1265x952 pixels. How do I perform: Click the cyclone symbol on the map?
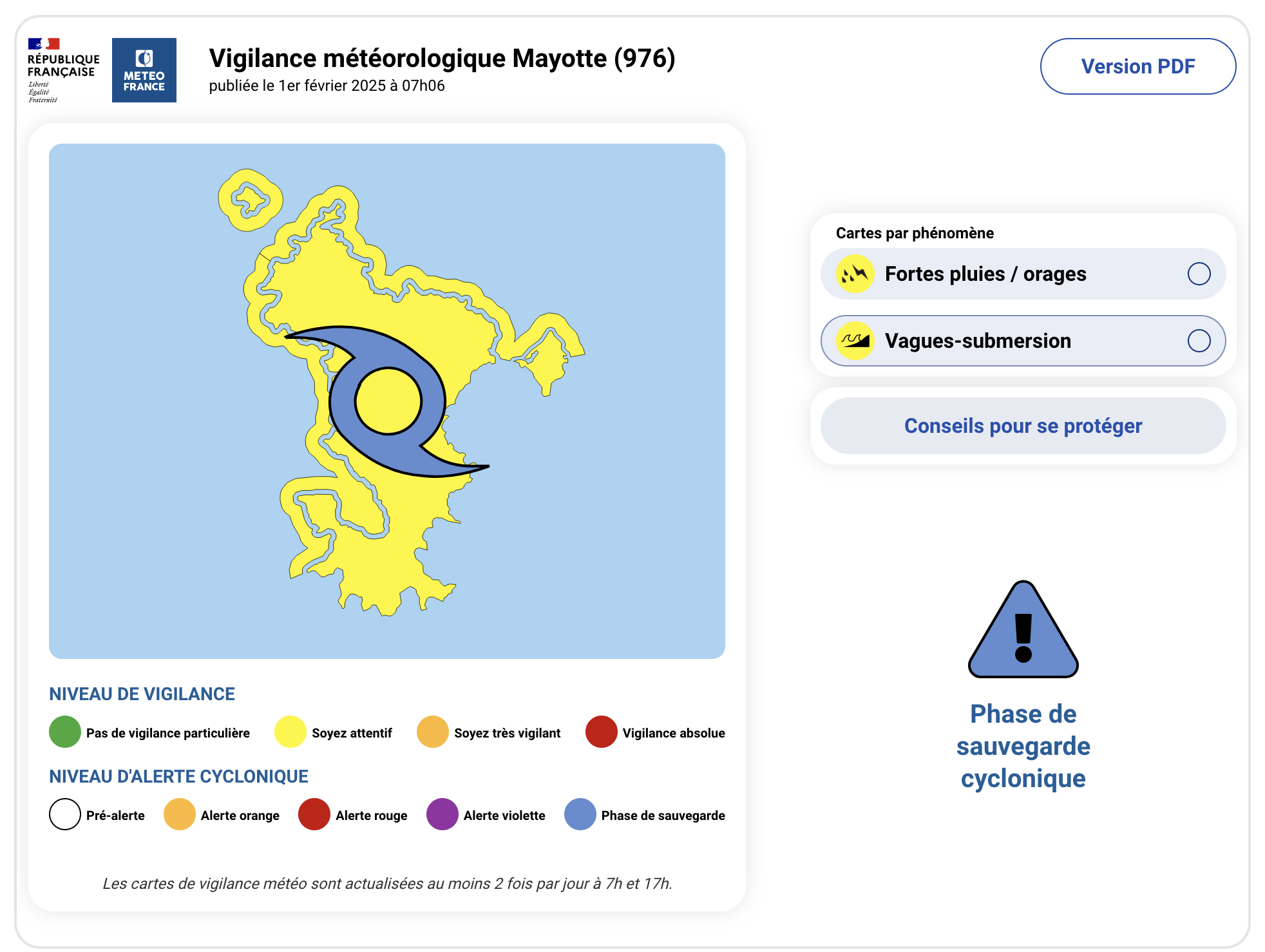386,401
